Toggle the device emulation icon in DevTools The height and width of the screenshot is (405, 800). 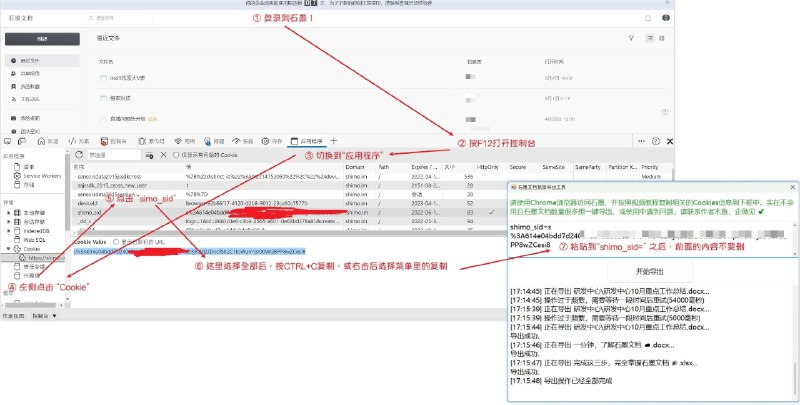click(21, 141)
